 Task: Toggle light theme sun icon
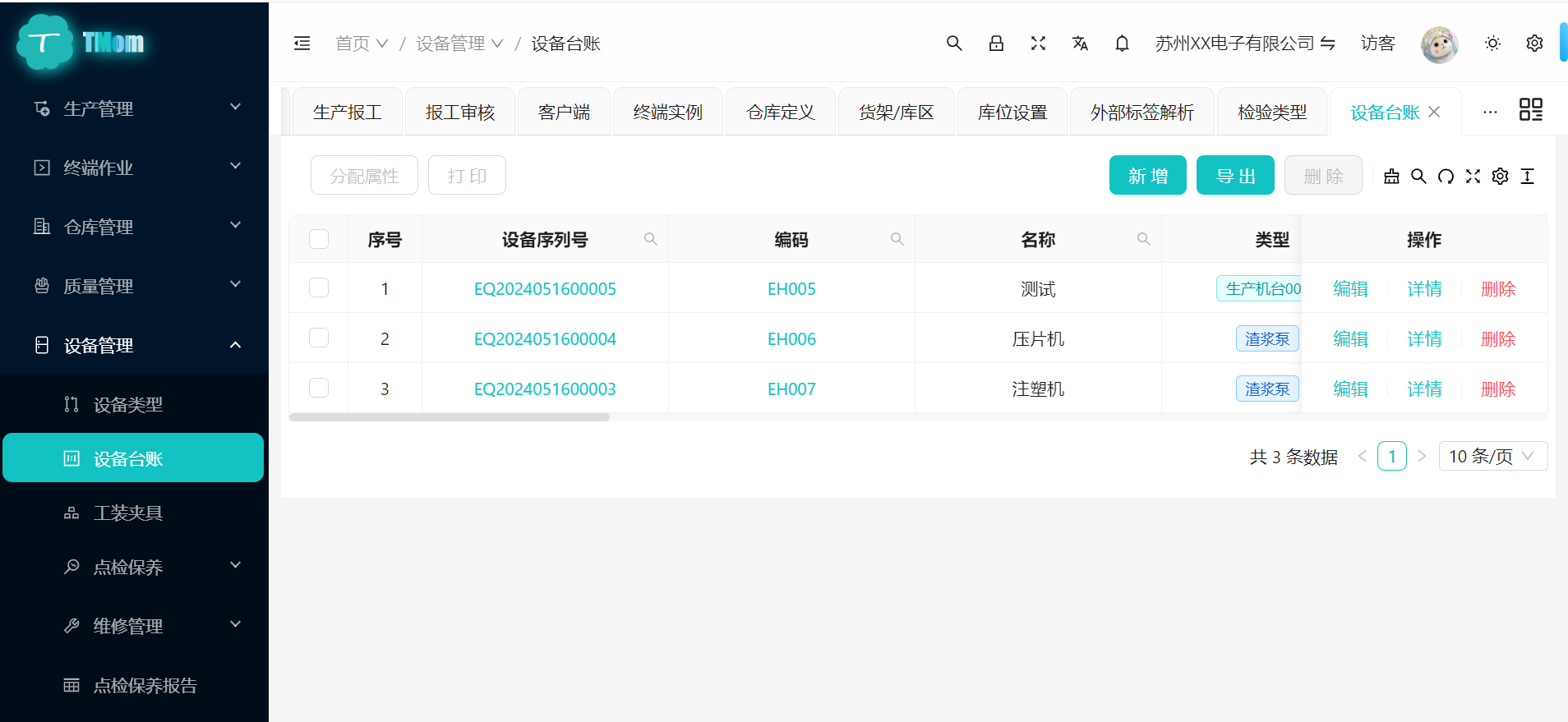(1492, 44)
